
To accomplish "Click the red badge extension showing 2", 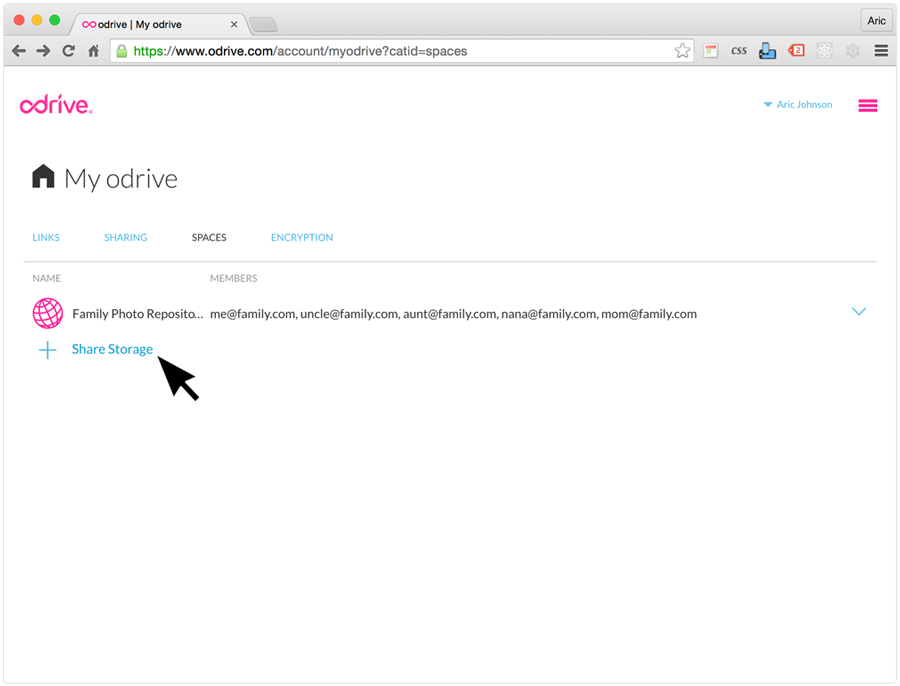I will click(x=796, y=51).
